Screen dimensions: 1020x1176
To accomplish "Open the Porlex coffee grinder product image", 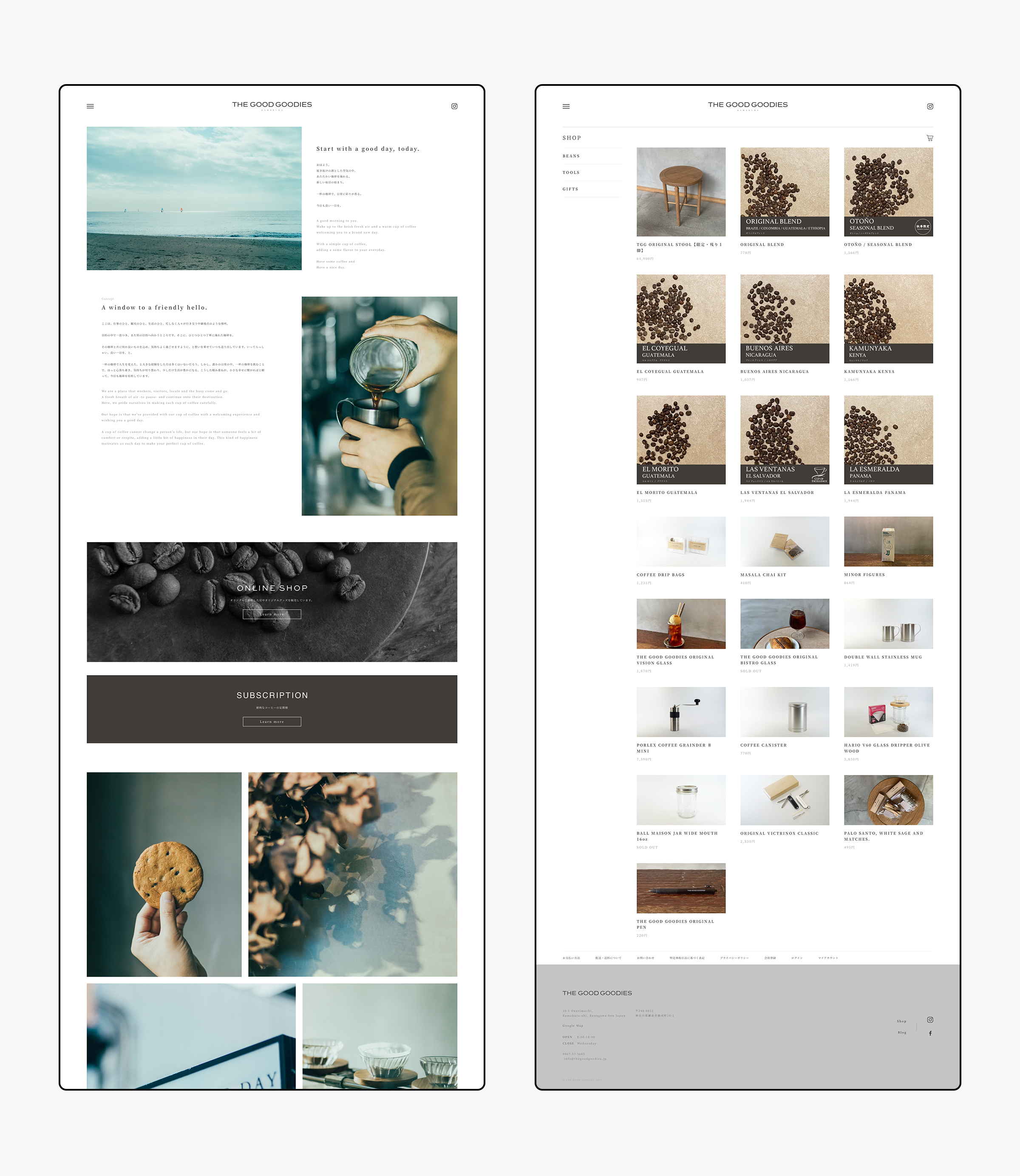I will tap(681, 712).
